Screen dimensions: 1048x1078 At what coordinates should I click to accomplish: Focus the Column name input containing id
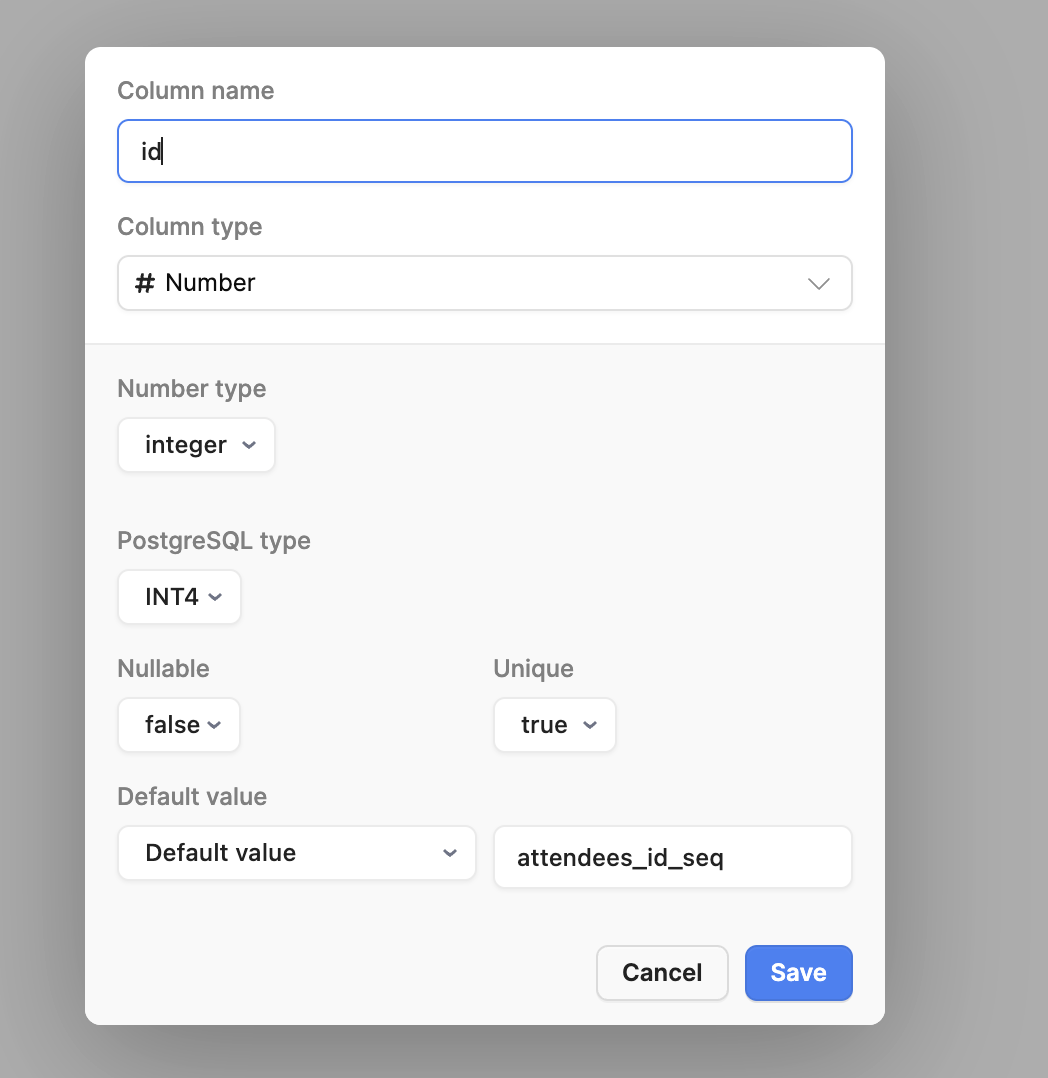[x=485, y=151]
